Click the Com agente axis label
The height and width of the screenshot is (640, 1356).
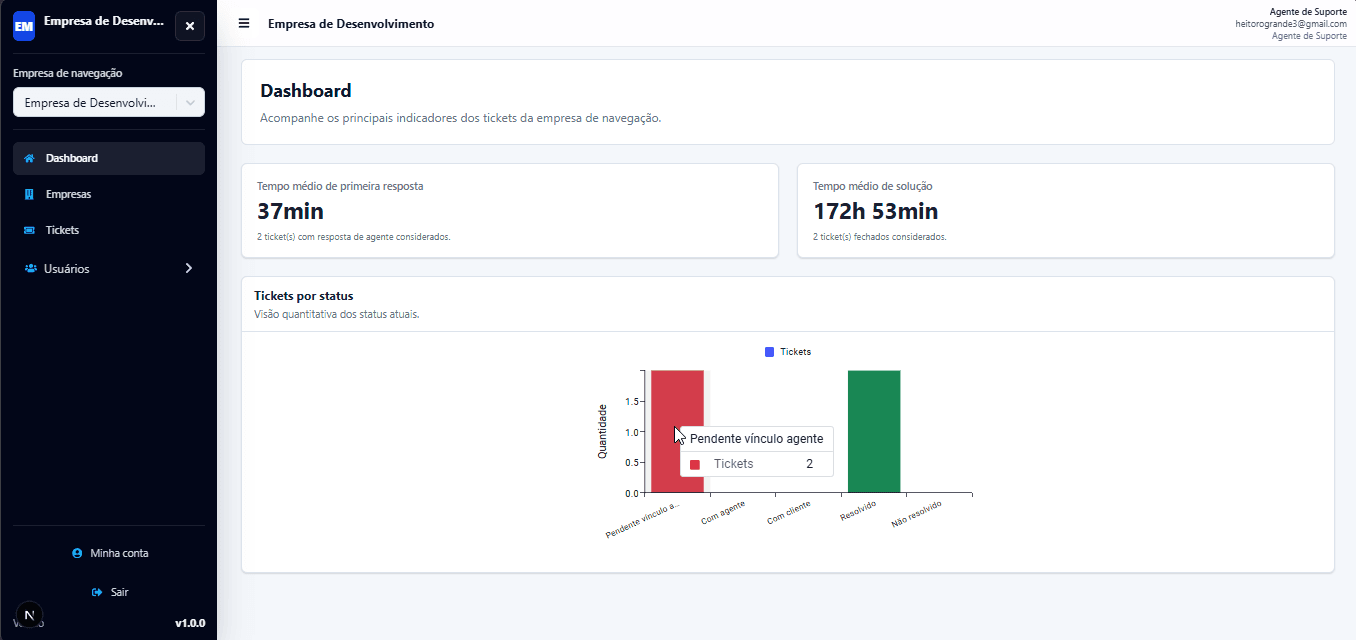723,513
